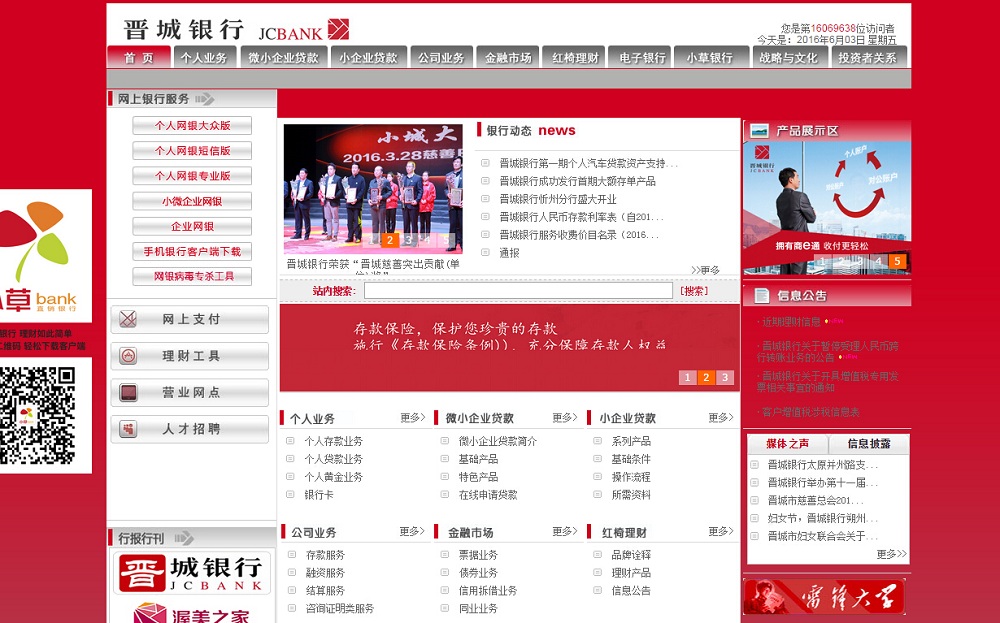1000x623 pixels.
Task: Click the QR code image
Action: point(38,415)
